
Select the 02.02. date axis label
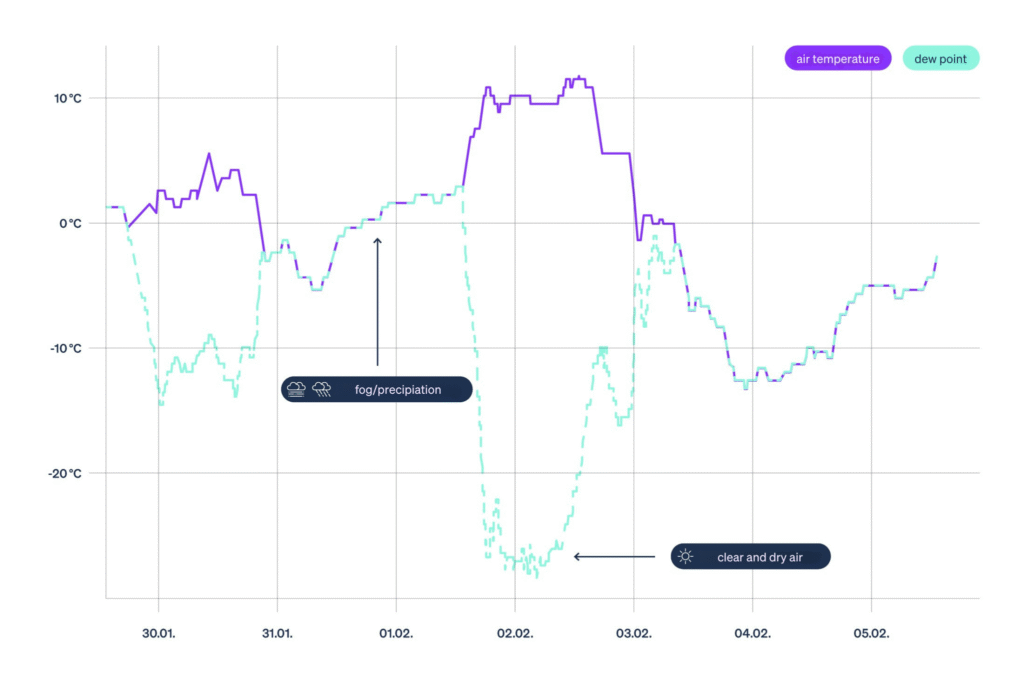[x=515, y=633]
